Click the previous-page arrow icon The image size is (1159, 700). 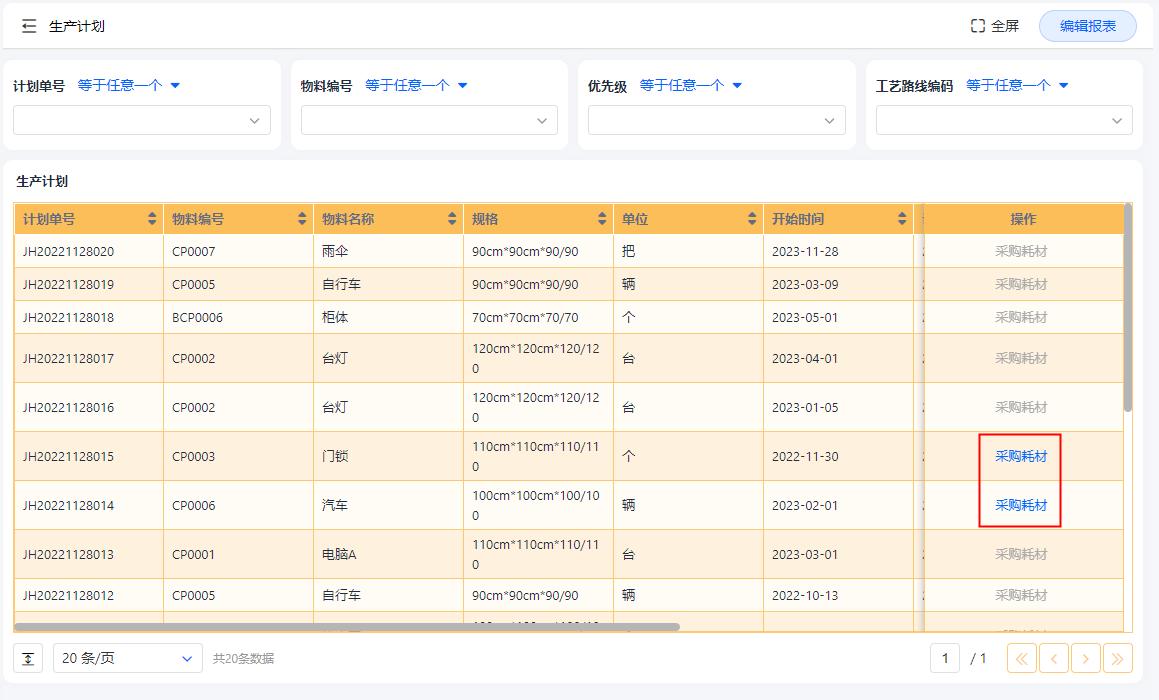pyautogui.click(x=1053, y=658)
